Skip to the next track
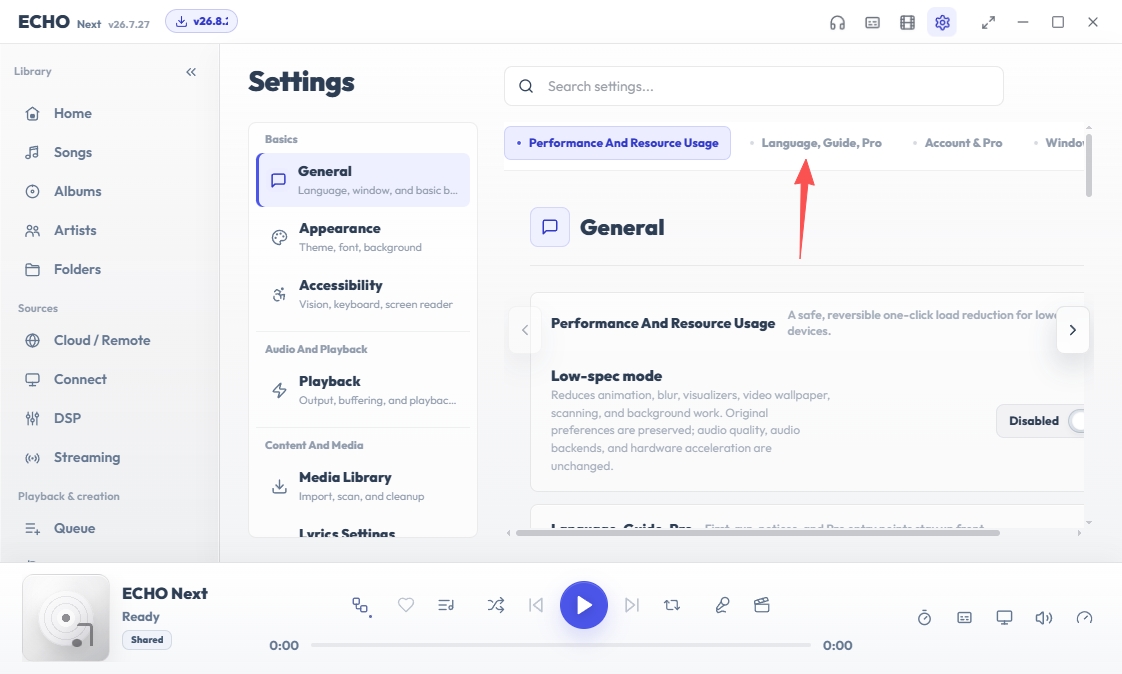Image resolution: width=1122 pixels, height=674 pixels. click(631, 605)
